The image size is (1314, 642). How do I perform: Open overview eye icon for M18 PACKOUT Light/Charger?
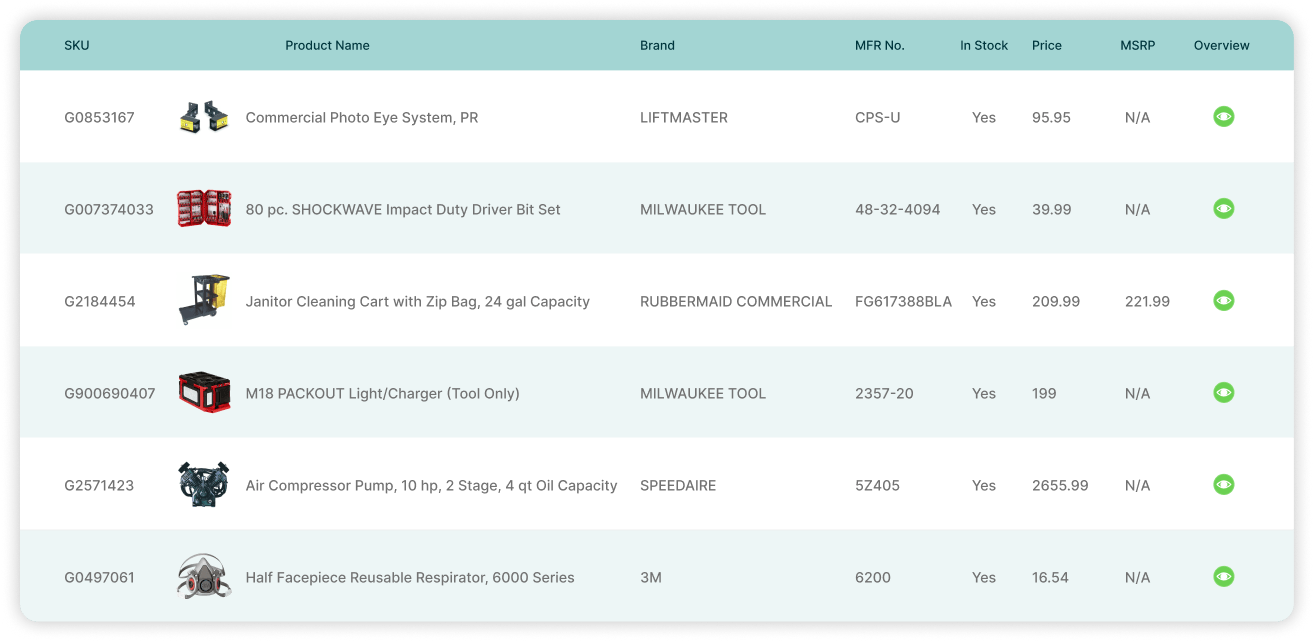pos(1223,393)
